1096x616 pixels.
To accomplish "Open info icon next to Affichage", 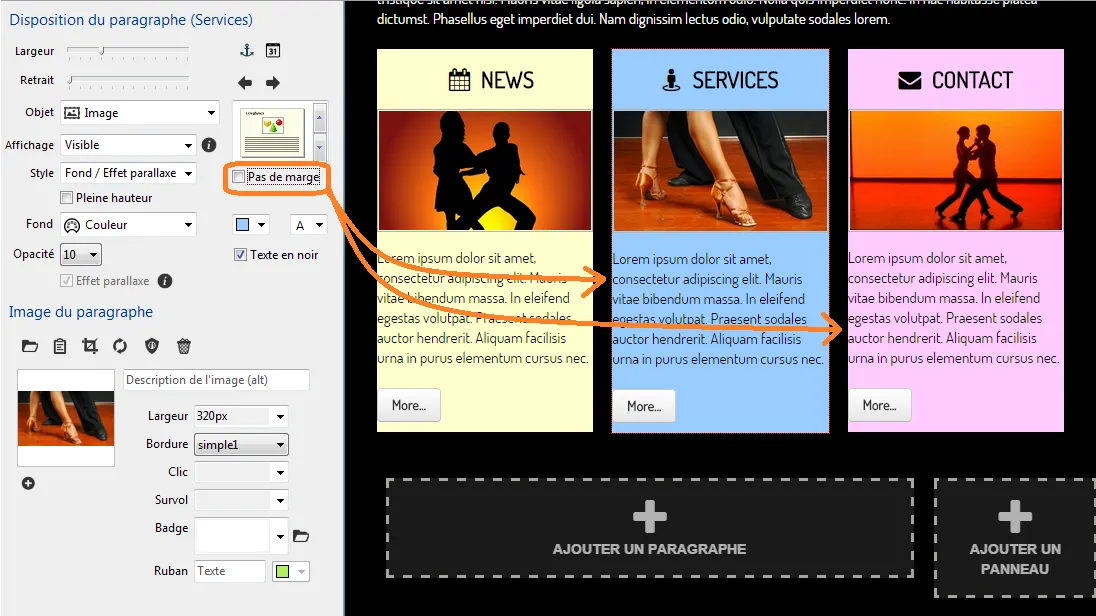I will tap(208, 145).
